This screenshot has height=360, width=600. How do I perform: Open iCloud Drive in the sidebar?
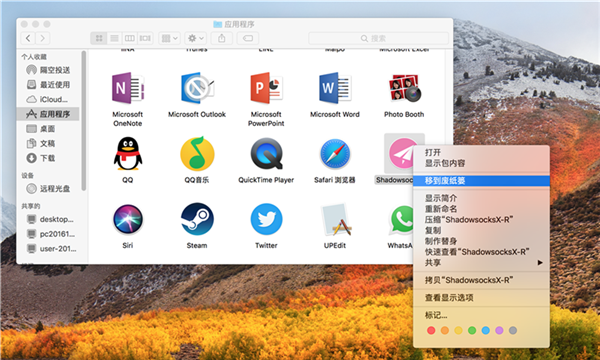pos(48,99)
